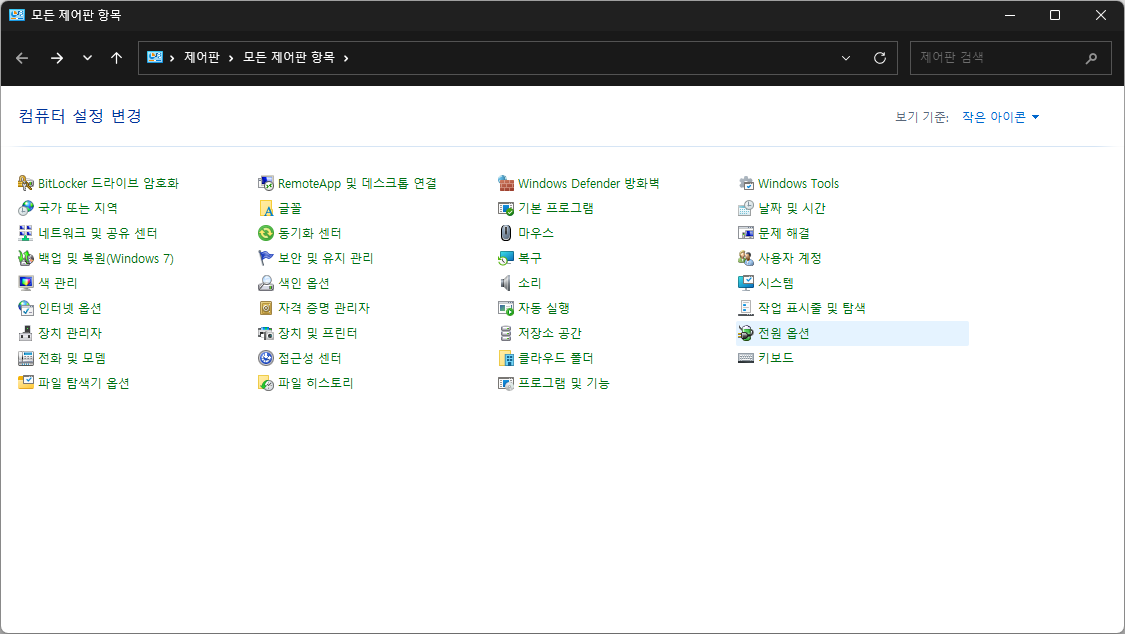The width and height of the screenshot is (1125, 634).
Task: Go up one level with up arrow
Action: (116, 58)
